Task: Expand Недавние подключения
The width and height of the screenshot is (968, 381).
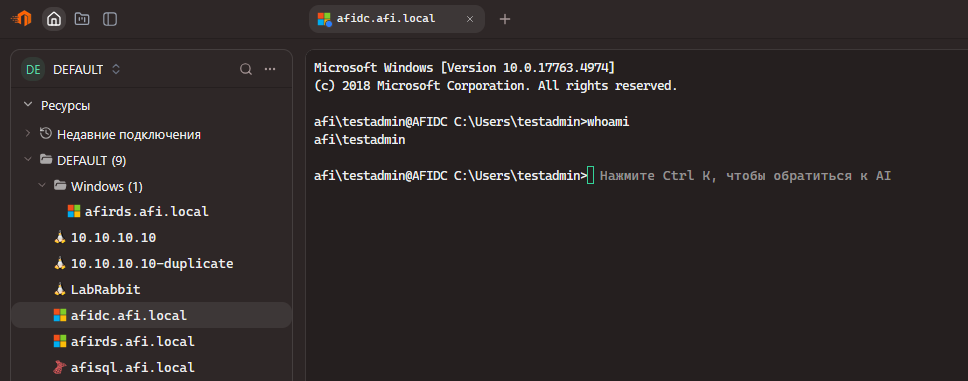Action: click(27, 134)
